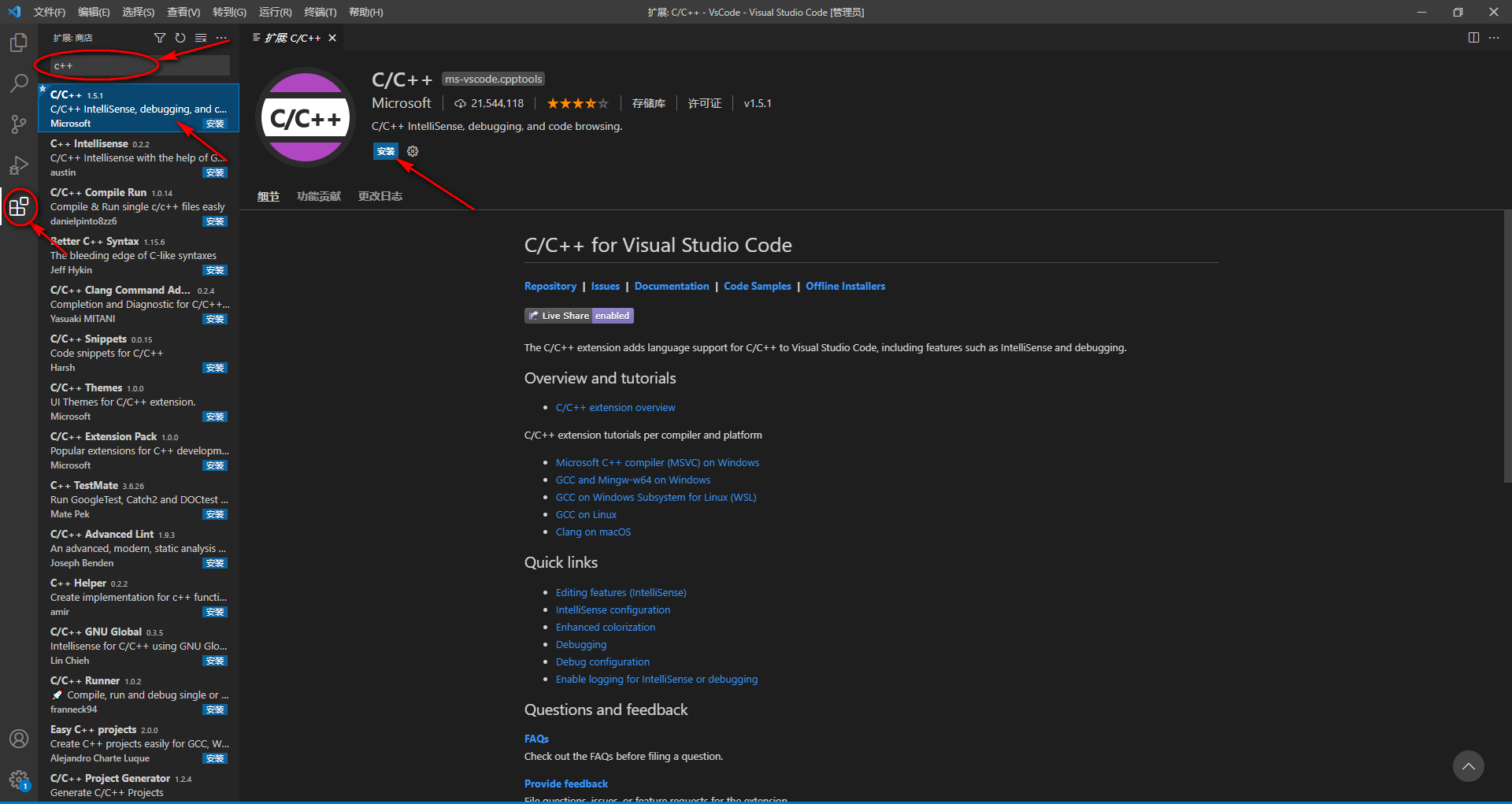Open the Source Control view
This screenshot has height=804, width=1512.
coord(19,124)
